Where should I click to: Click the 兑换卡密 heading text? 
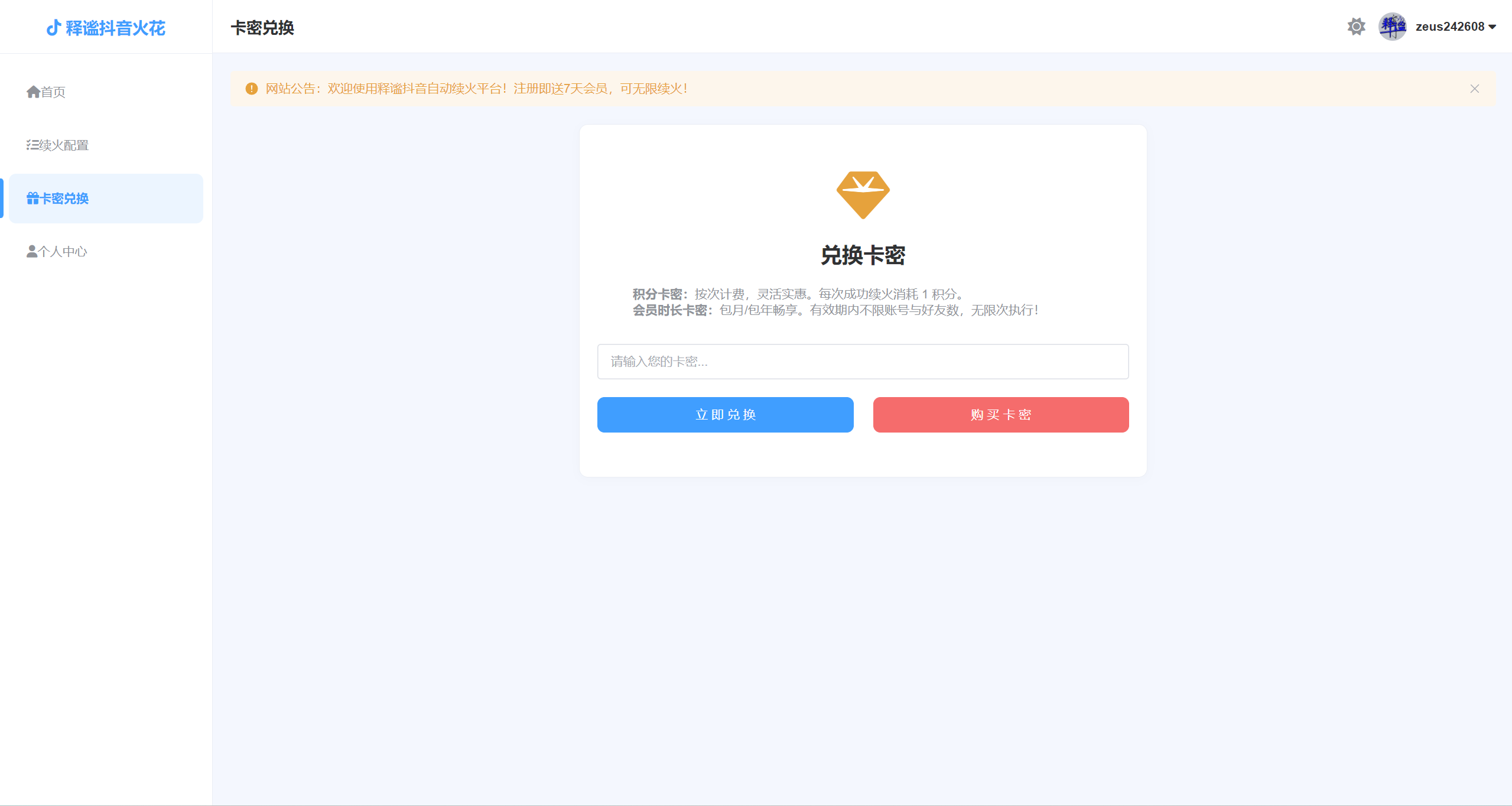click(863, 255)
